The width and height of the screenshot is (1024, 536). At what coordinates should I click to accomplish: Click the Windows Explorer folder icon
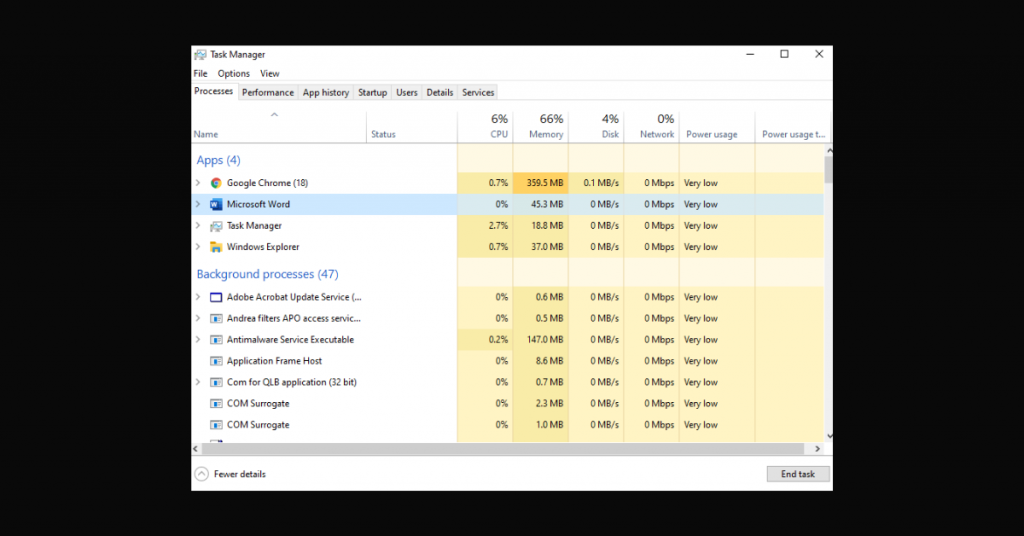pos(216,247)
